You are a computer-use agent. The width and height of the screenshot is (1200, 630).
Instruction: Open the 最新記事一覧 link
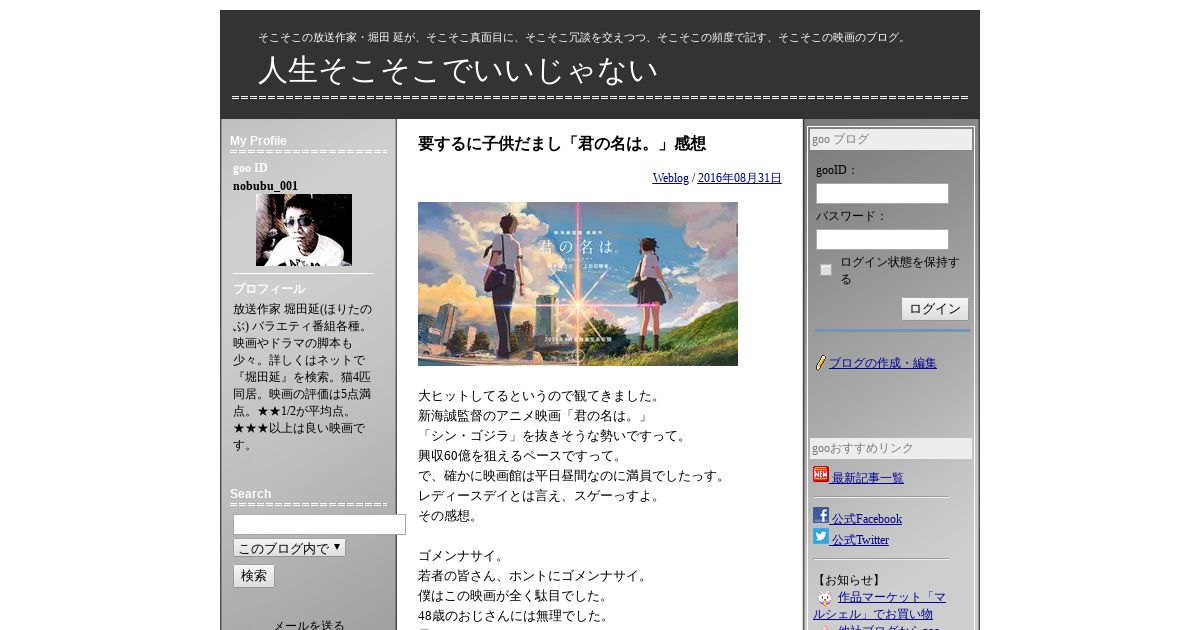[868, 478]
